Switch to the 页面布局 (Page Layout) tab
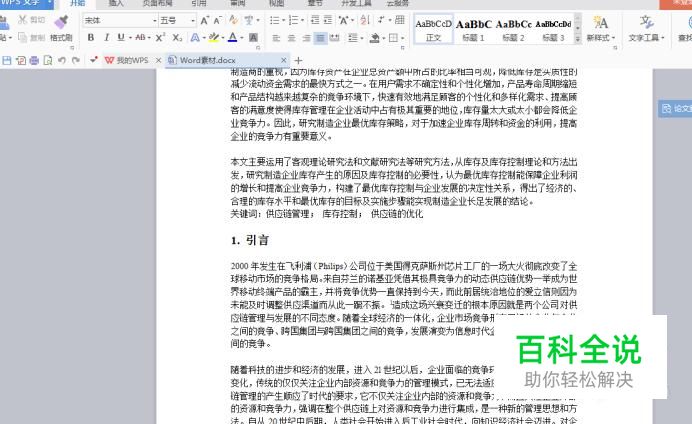Screen dimensions: 692x424 pos(157,4)
